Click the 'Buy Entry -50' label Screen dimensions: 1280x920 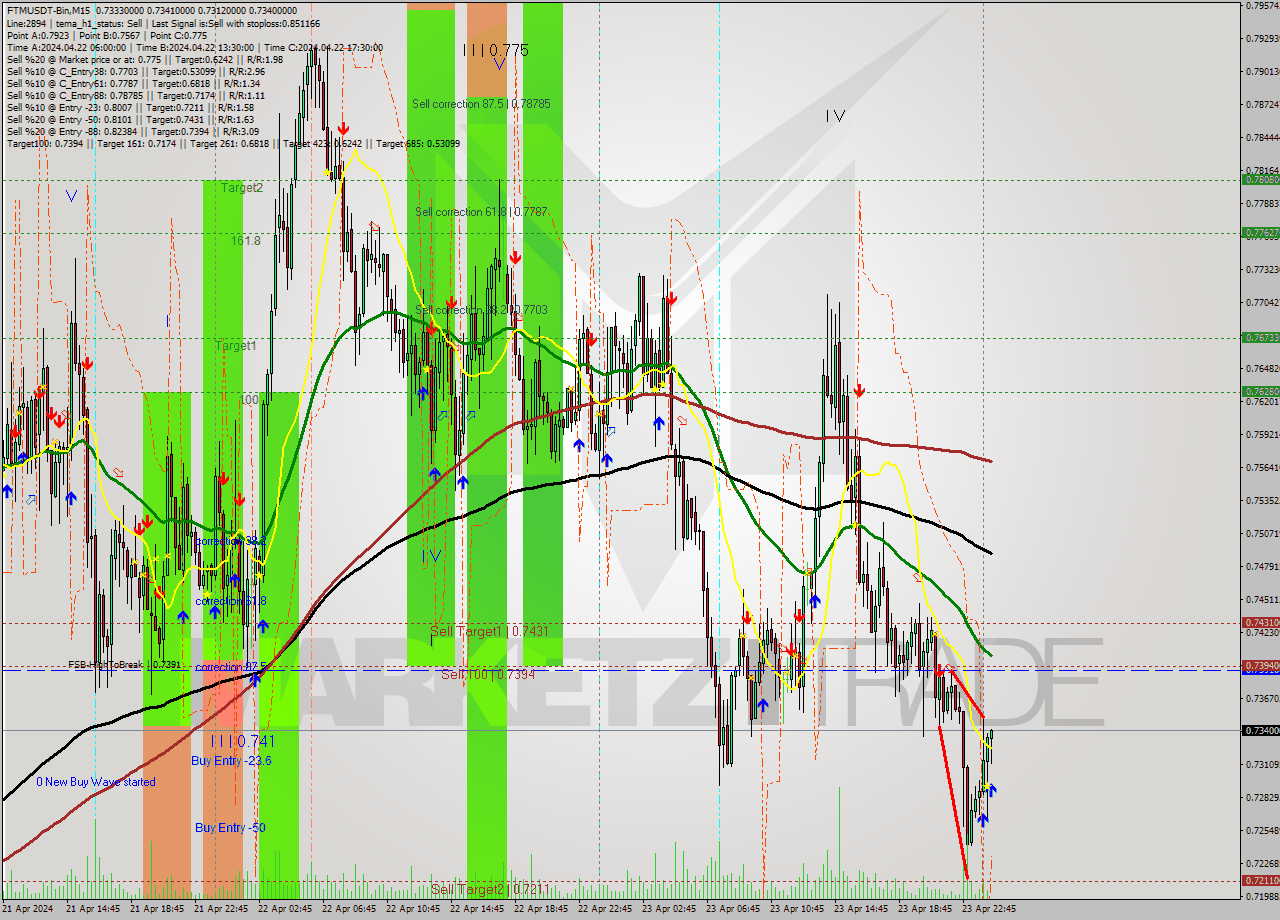click(230, 828)
